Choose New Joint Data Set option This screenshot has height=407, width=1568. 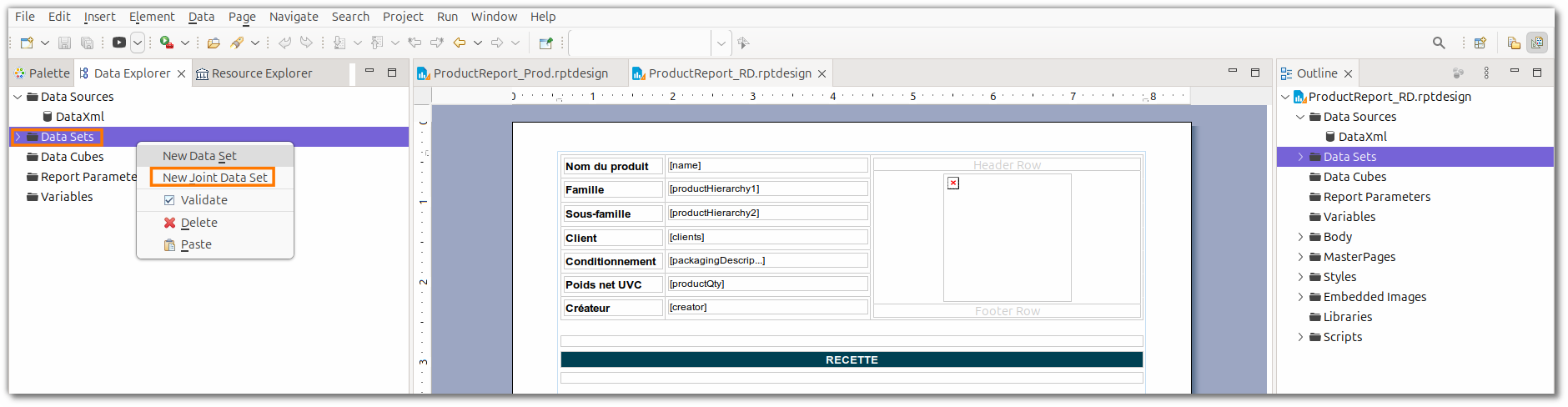[x=215, y=178]
